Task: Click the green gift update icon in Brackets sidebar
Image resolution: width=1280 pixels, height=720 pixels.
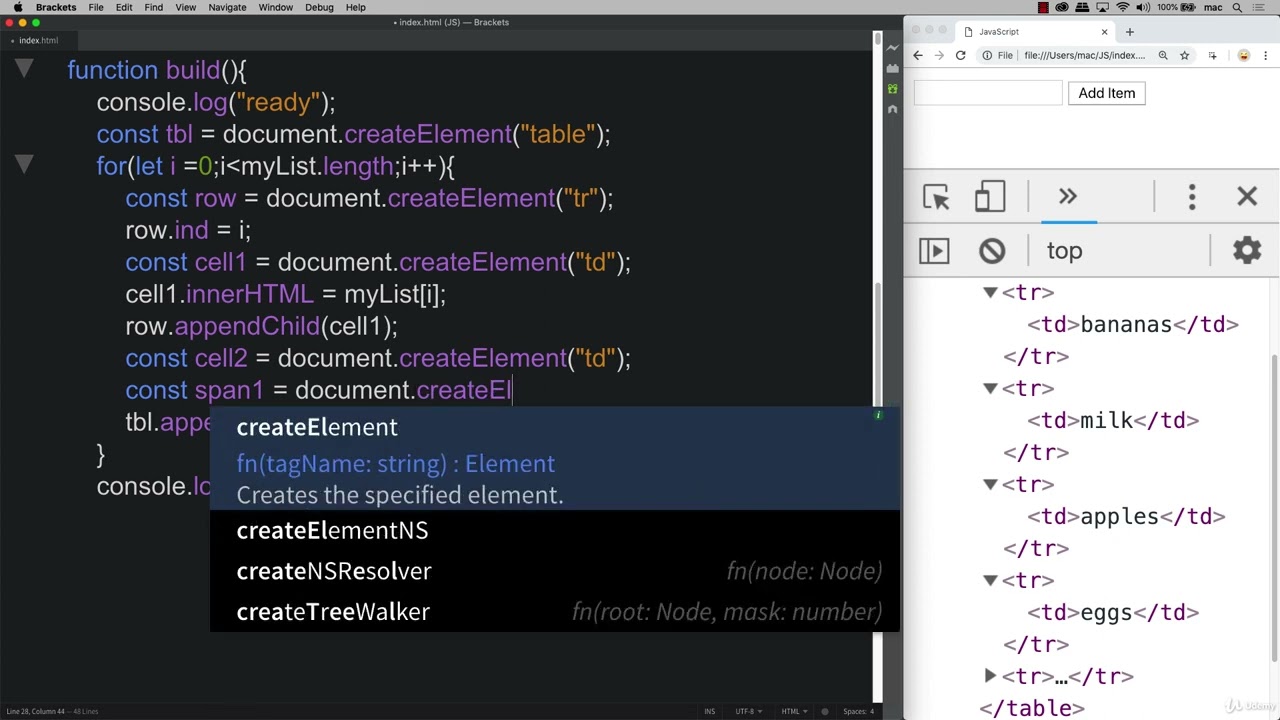Action: (892, 89)
